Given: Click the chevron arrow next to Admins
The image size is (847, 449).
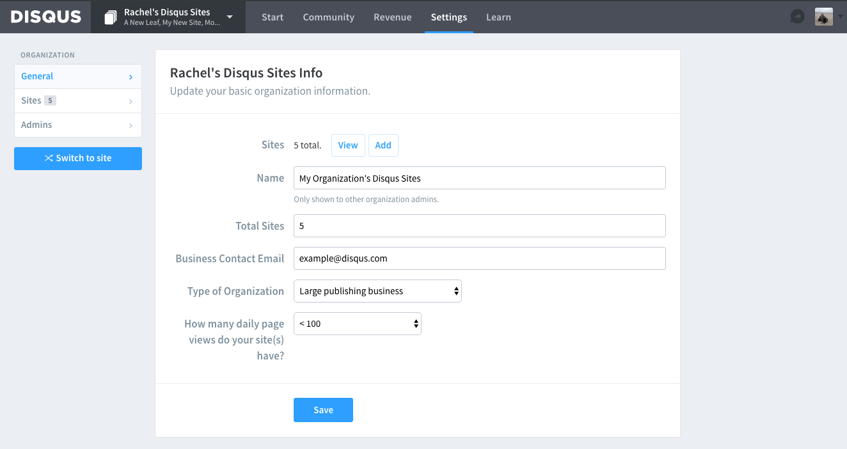Looking at the screenshot, I should pos(131,125).
